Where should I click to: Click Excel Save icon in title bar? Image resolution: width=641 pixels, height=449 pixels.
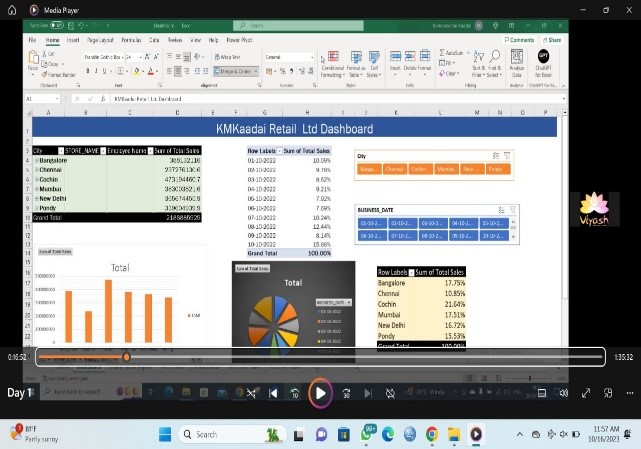[x=71, y=25]
